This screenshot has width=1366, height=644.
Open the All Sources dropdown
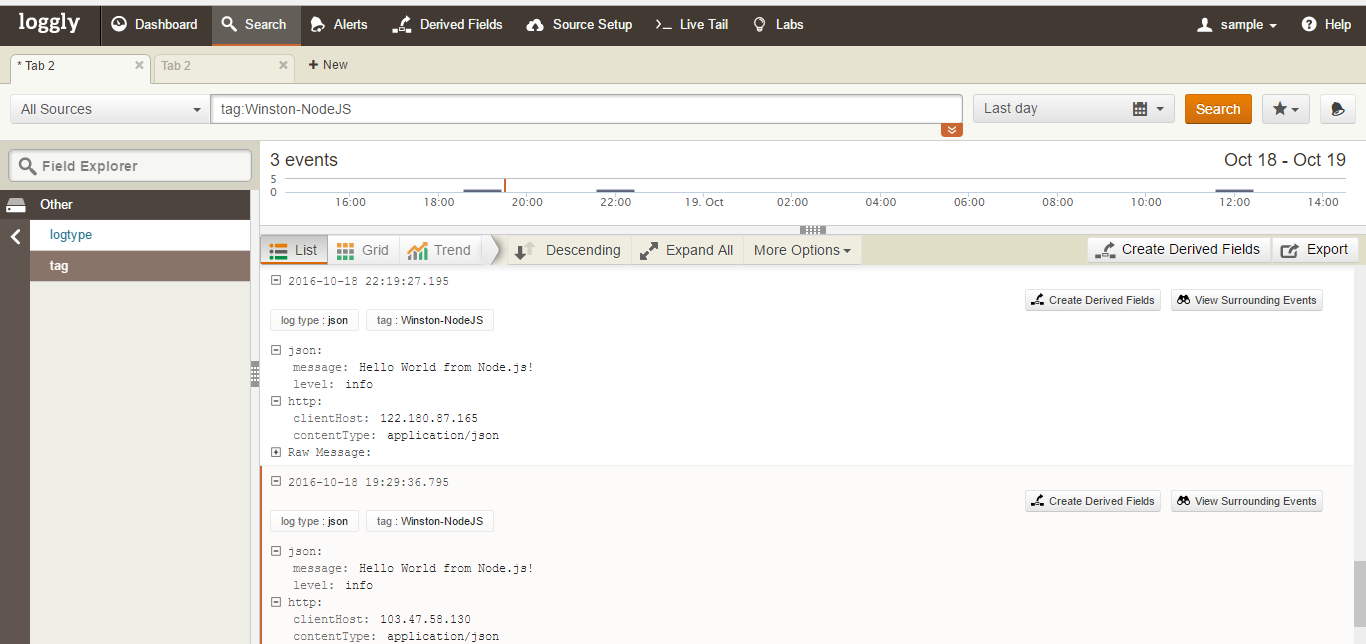pos(110,109)
